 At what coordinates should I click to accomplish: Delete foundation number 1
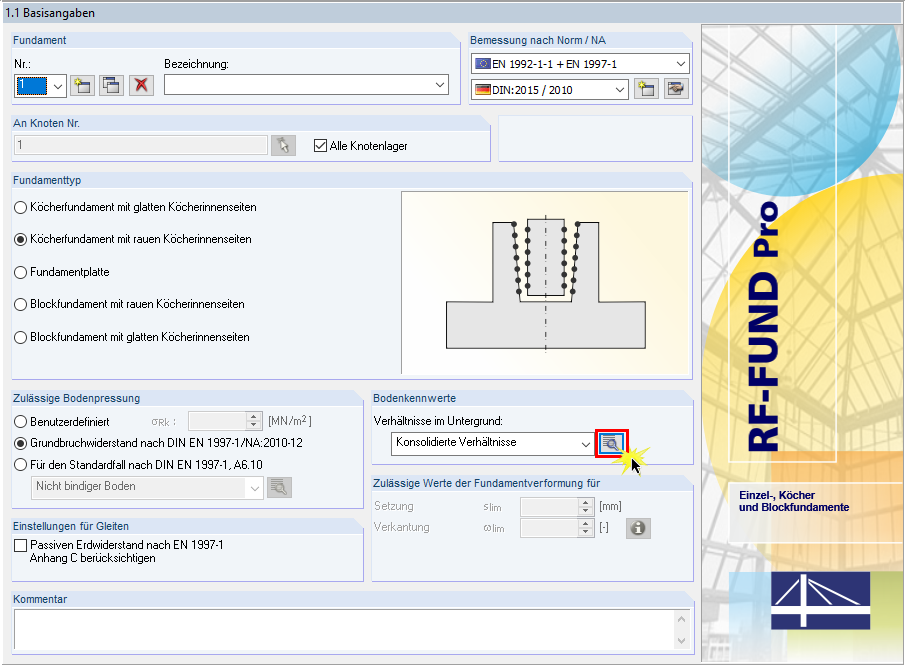[141, 85]
